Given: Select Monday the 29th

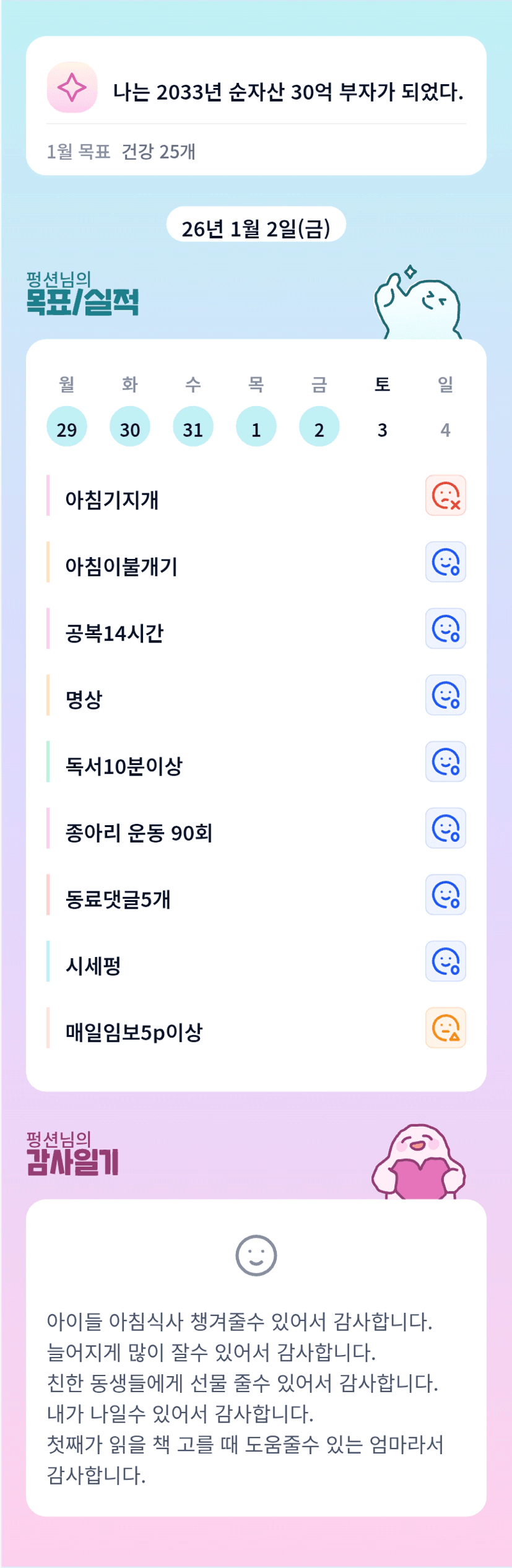Looking at the screenshot, I should [67, 427].
